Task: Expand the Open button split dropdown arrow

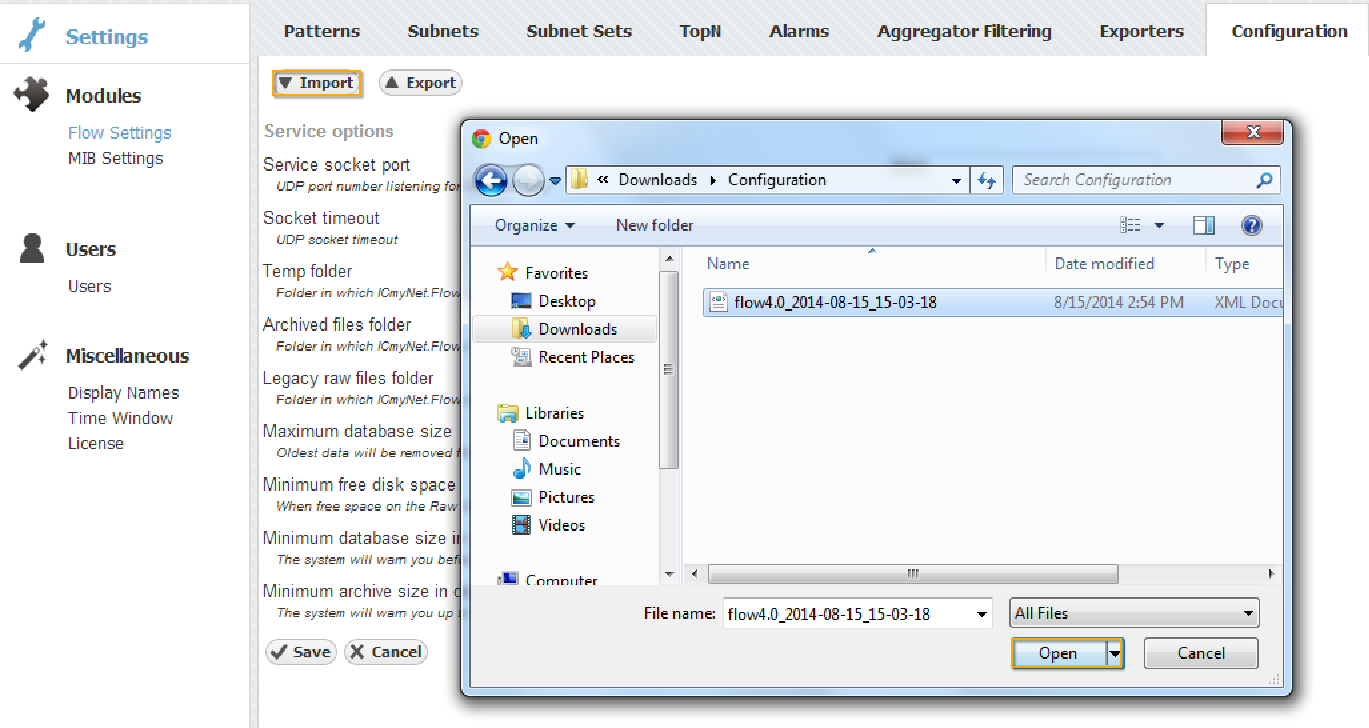Action: pyautogui.click(x=1114, y=652)
